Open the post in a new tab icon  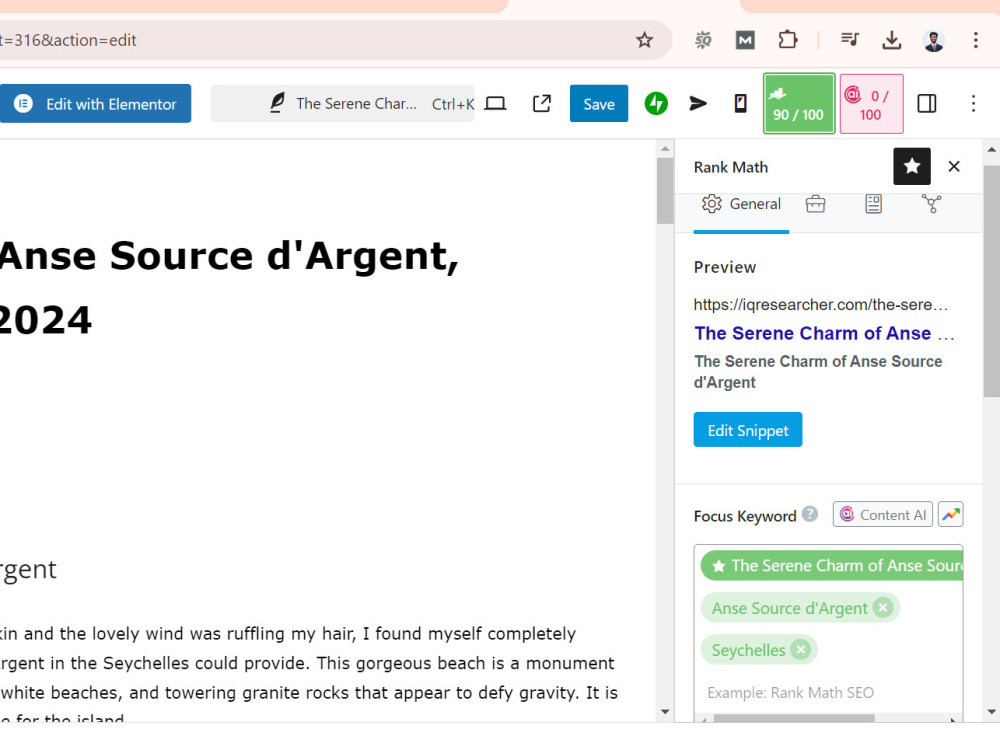click(541, 103)
